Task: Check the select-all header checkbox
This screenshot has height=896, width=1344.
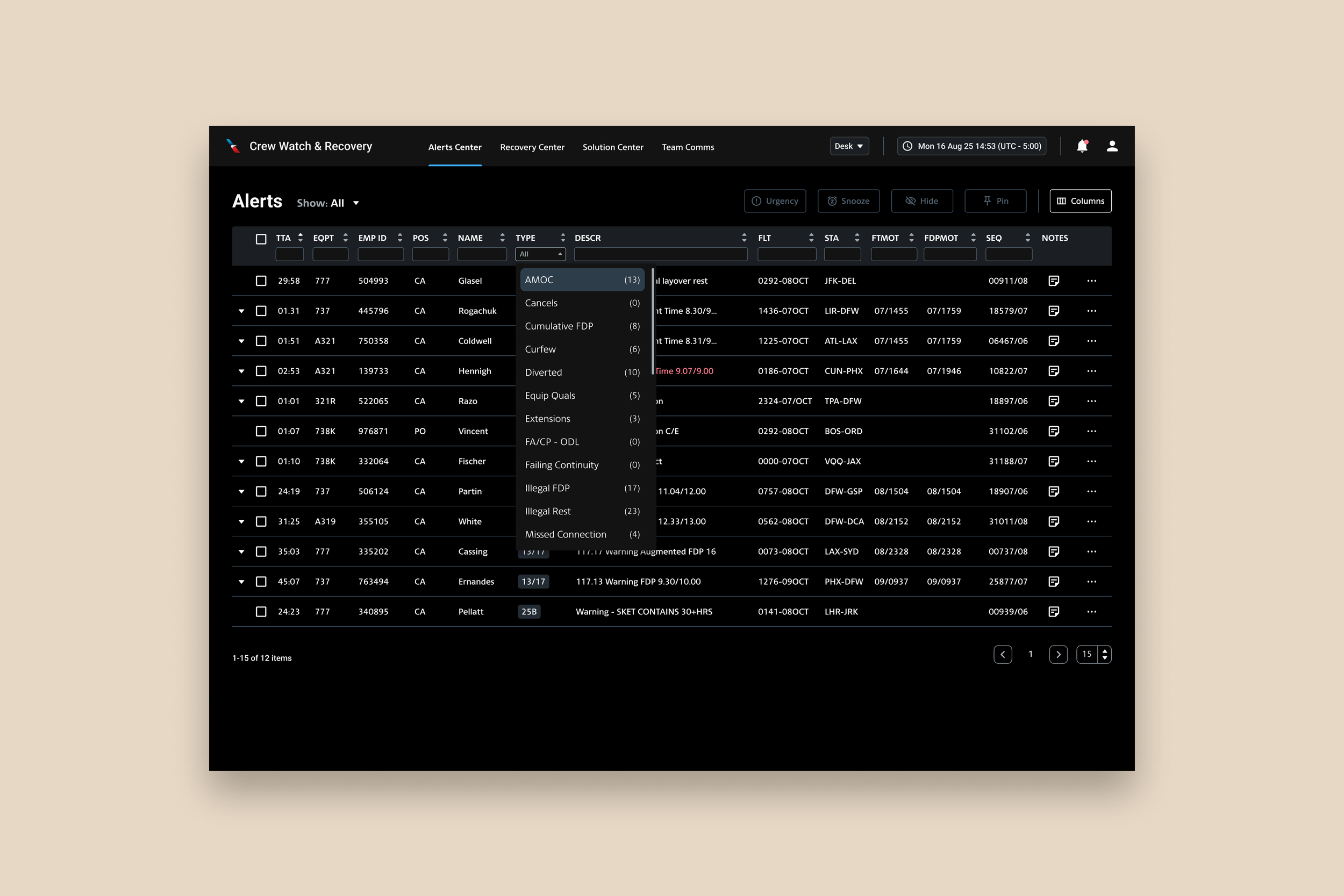Action: (x=261, y=239)
